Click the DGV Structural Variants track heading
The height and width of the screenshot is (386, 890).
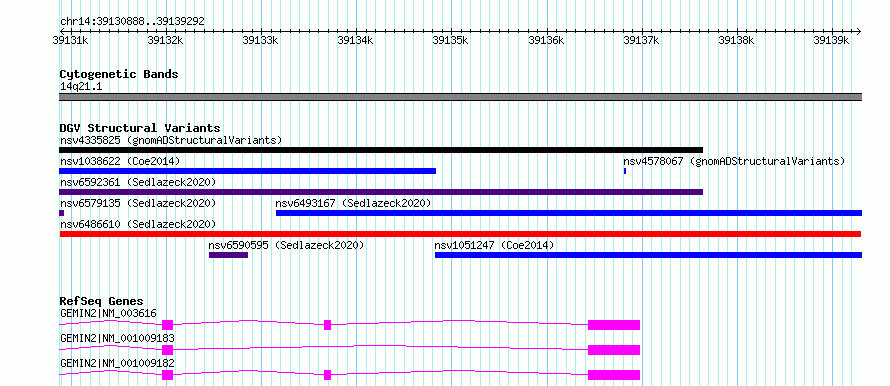tap(140, 128)
